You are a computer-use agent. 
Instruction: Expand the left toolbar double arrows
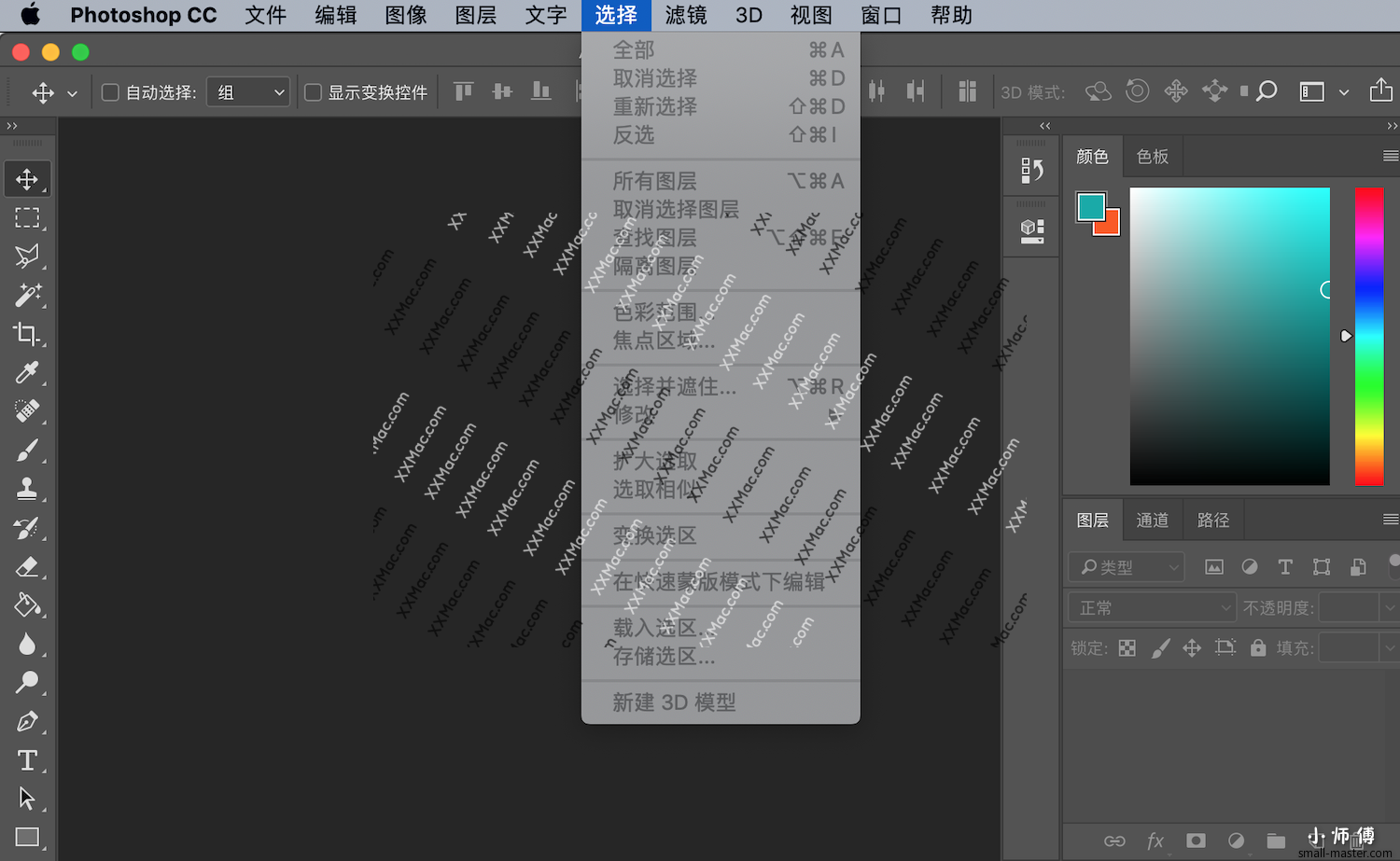point(12,126)
